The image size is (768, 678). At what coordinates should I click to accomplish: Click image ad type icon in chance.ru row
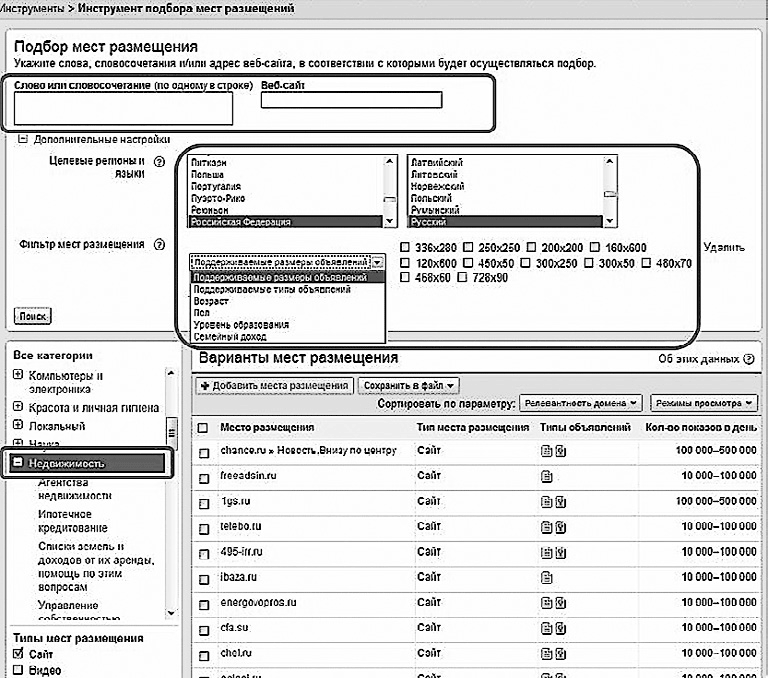(561, 451)
